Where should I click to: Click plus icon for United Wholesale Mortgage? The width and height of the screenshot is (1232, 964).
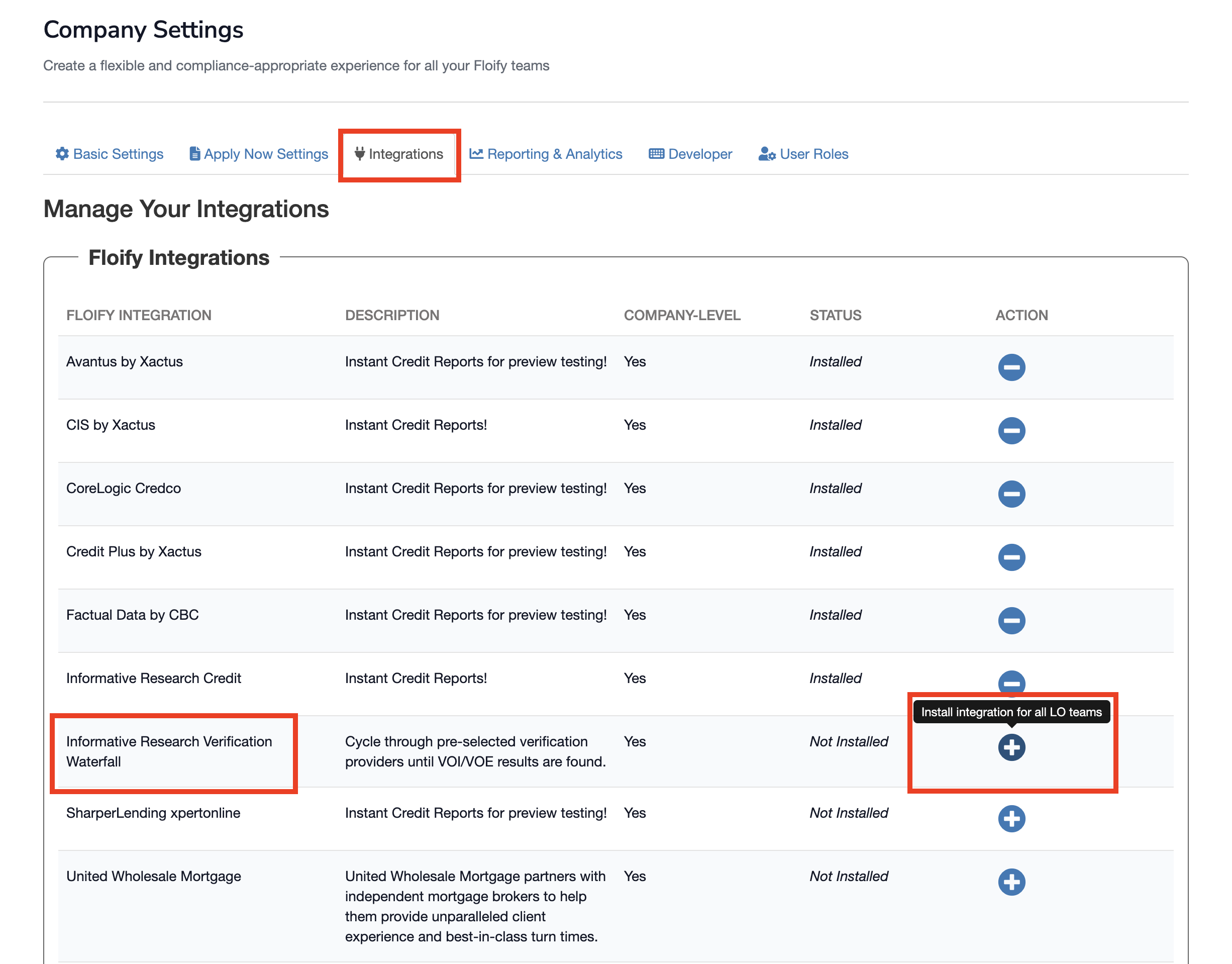point(1011,882)
